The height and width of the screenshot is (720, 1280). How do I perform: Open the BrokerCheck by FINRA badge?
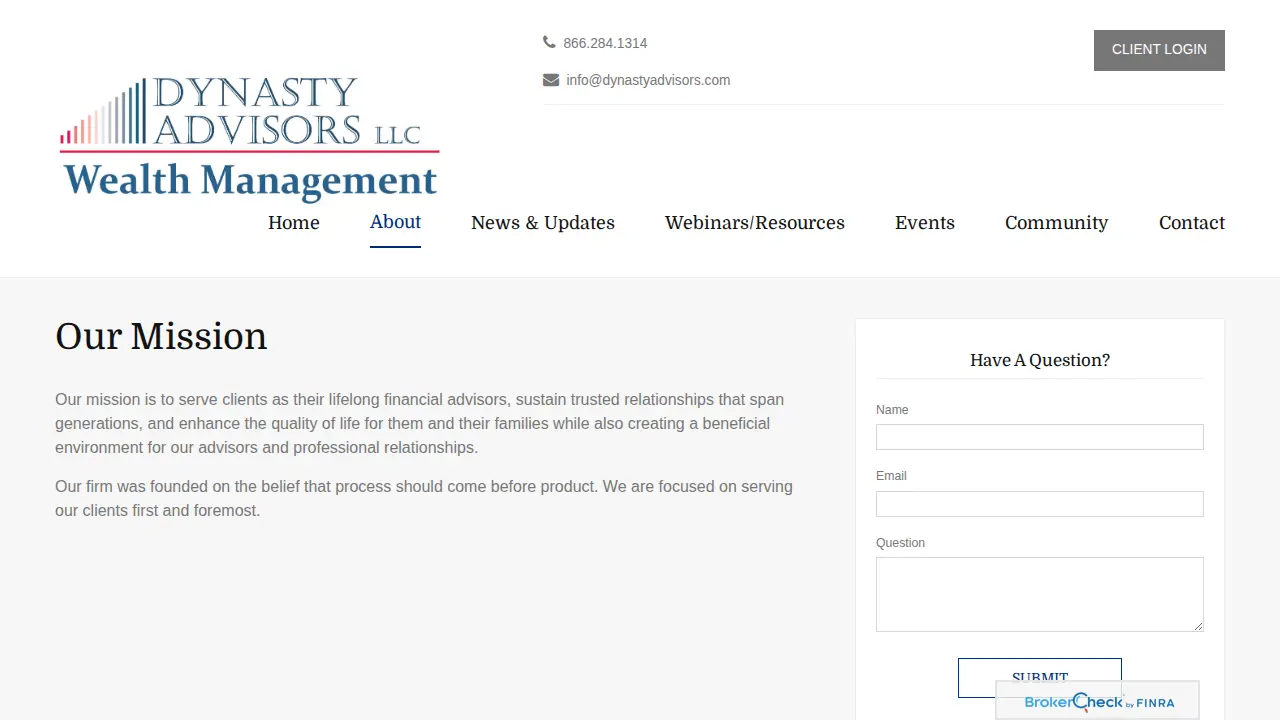[1098, 701]
